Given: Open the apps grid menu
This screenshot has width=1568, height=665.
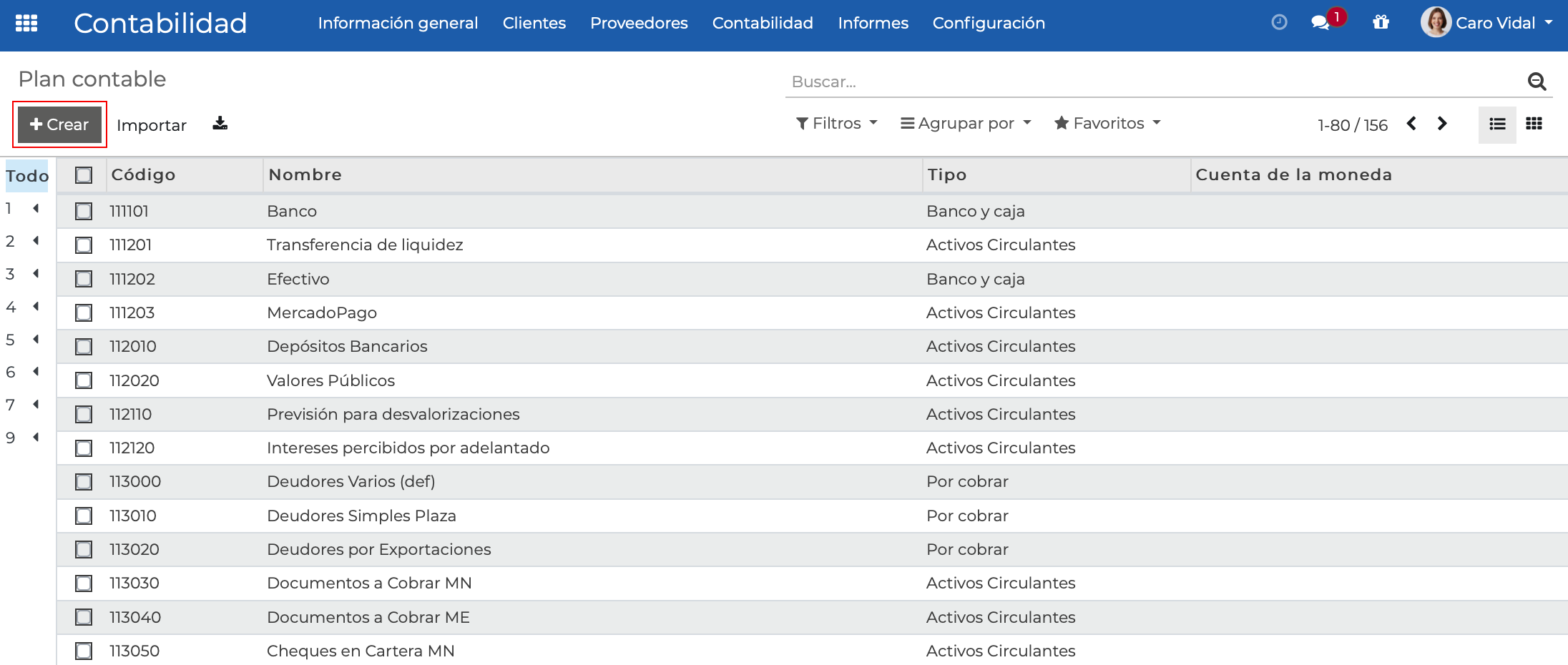Looking at the screenshot, I should [x=26, y=22].
